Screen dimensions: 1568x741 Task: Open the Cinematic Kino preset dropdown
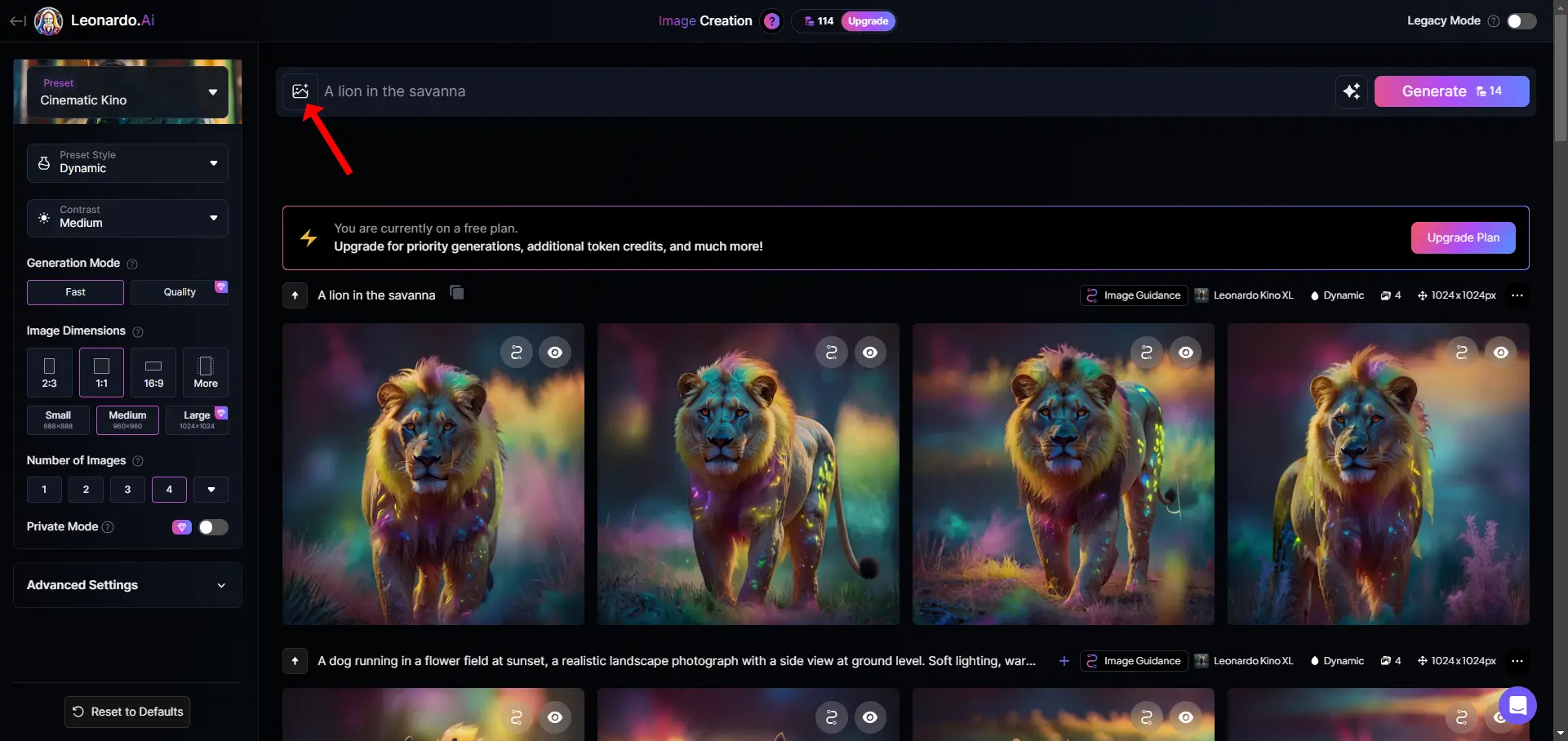click(127, 92)
